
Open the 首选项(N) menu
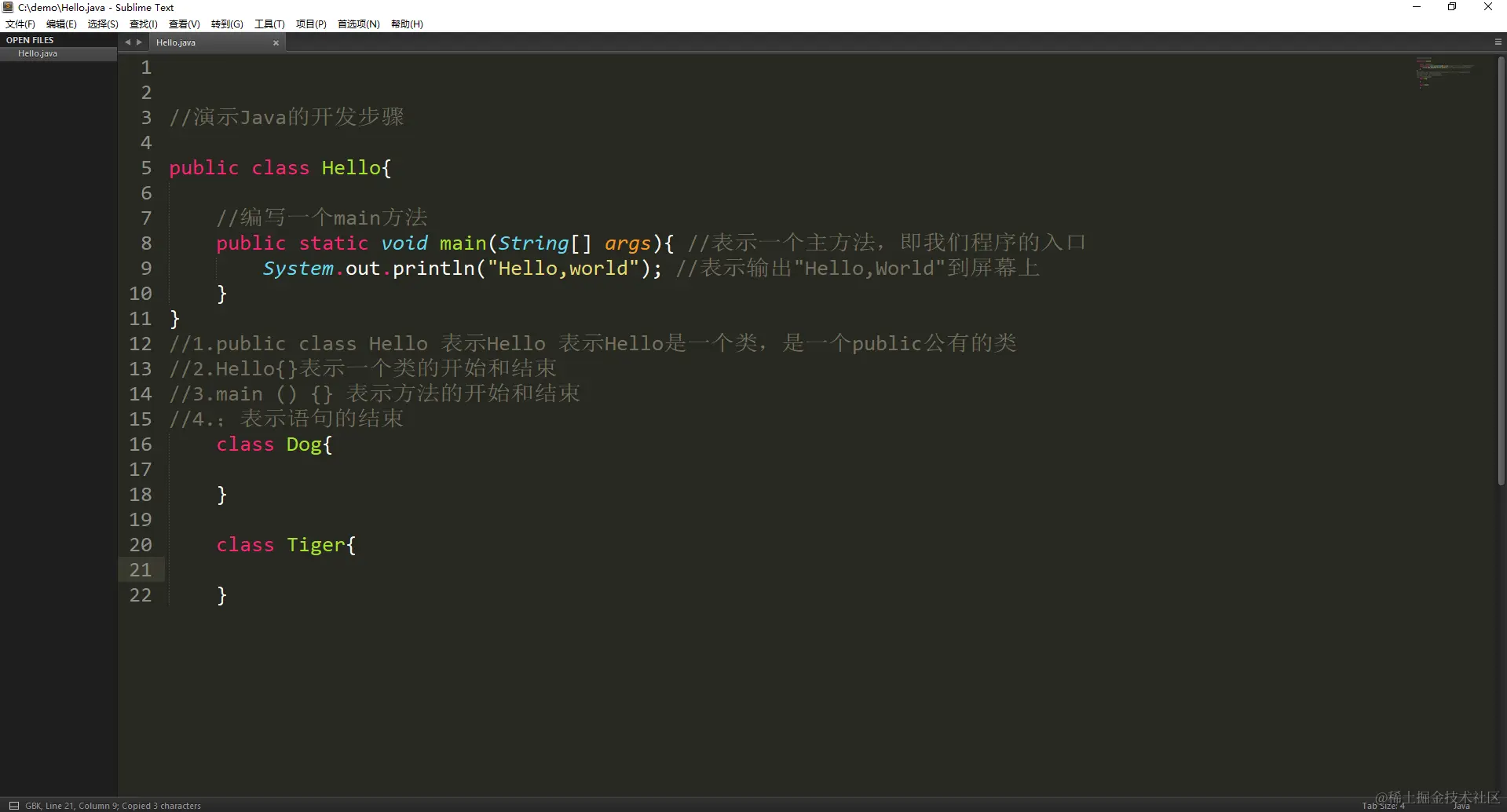(358, 24)
